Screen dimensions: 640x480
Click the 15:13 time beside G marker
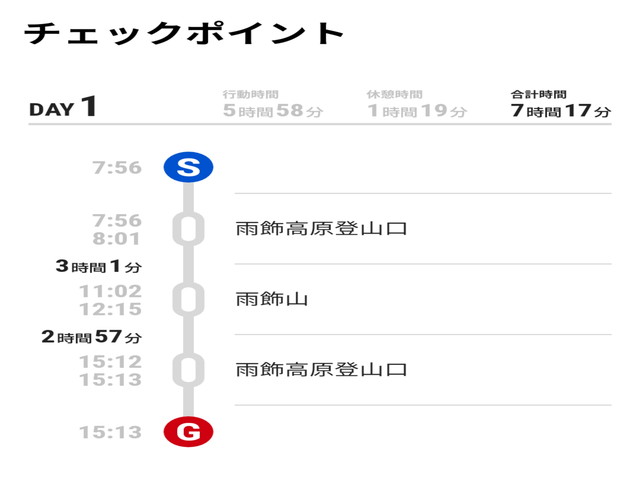(x=111, y=432)
